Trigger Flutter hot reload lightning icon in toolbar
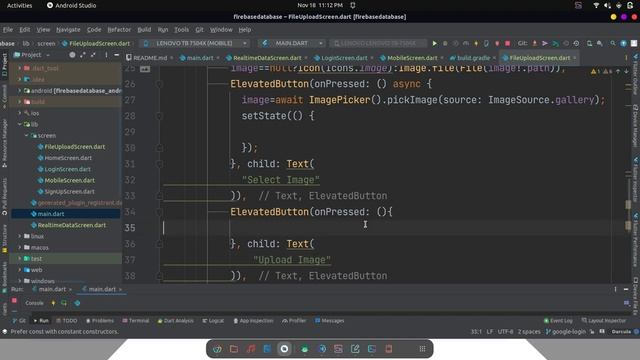This screenshot has width=640, height=360. [476, 43]
